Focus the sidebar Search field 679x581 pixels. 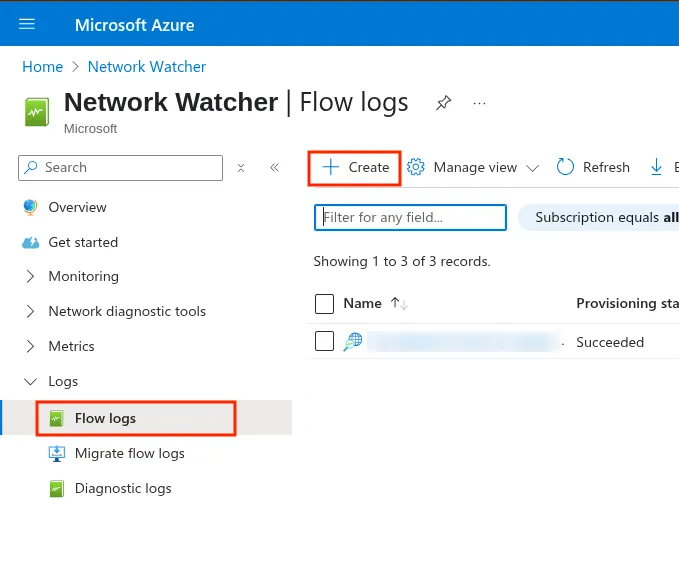click(120, 168)
